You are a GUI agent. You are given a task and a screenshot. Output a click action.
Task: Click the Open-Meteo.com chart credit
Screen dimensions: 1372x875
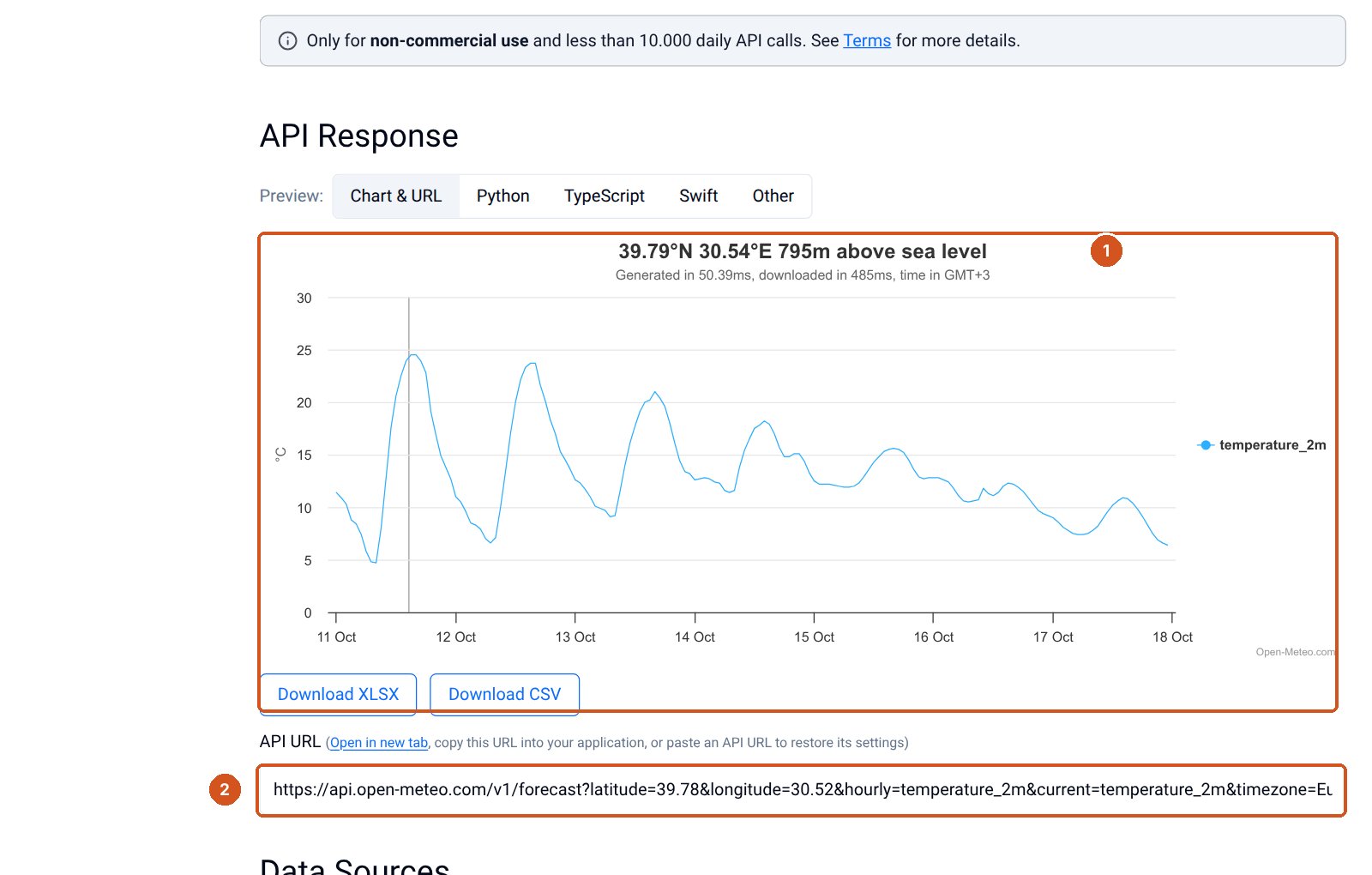coord(1296,652)
